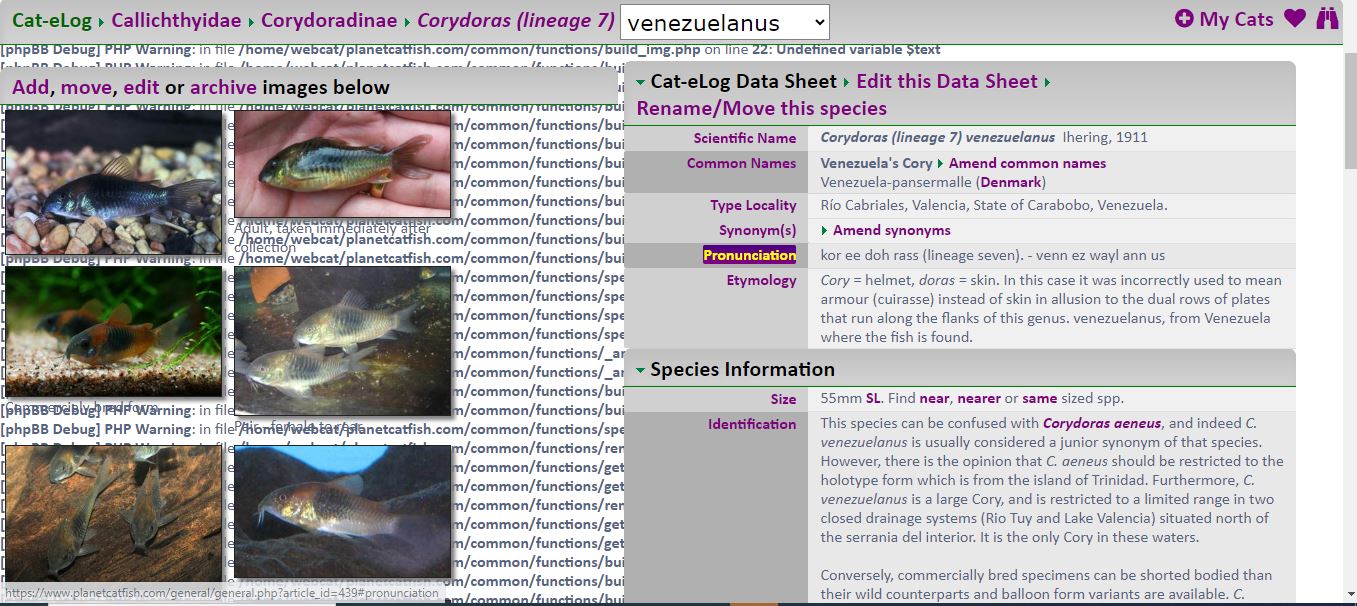The image size is (1357, 606).
Task: Click Rename/Move this species link
Action: [761, 109]
